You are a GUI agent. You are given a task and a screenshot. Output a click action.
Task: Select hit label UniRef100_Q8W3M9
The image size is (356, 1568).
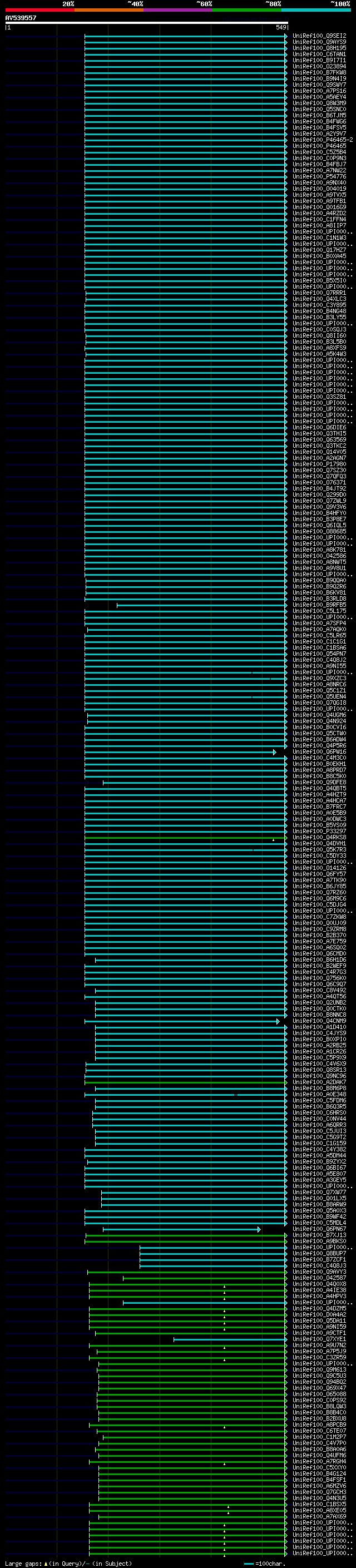tap(319, 103)
